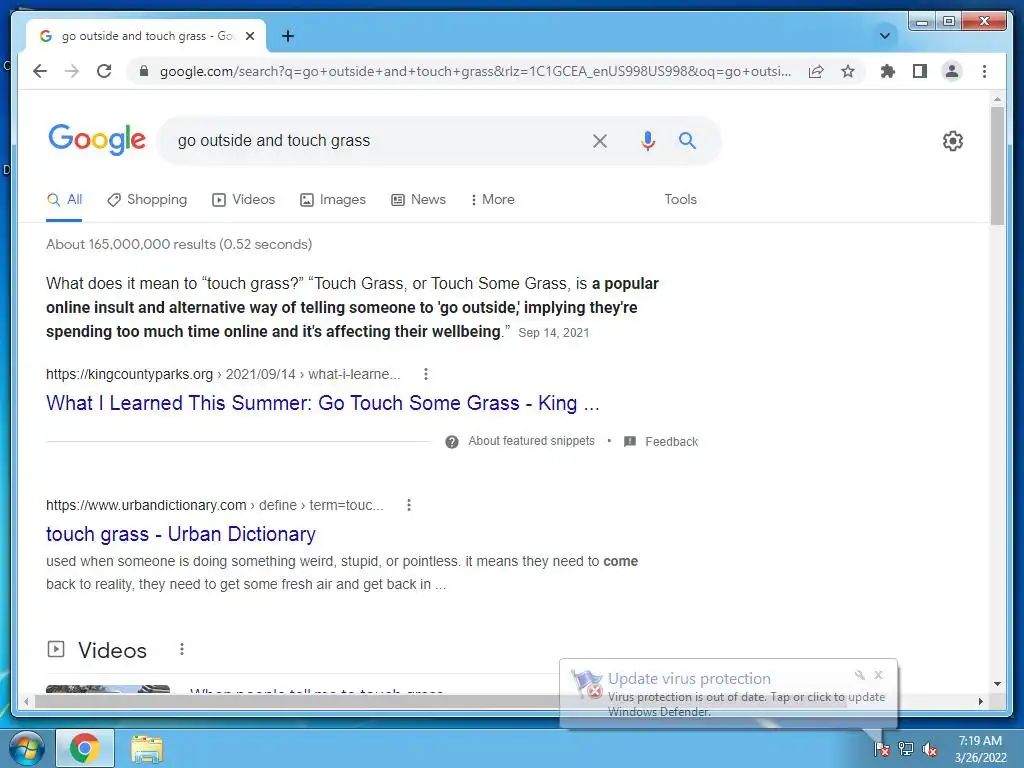Open touch grass Urban Dictionary link
The height and width of the screenshot is (768, 1024).
point(181,534)
